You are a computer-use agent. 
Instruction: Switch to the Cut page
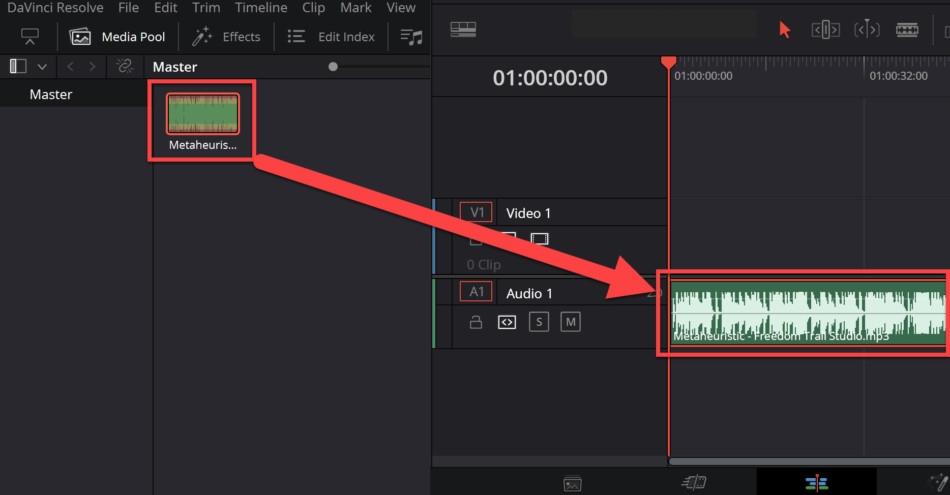694,482
